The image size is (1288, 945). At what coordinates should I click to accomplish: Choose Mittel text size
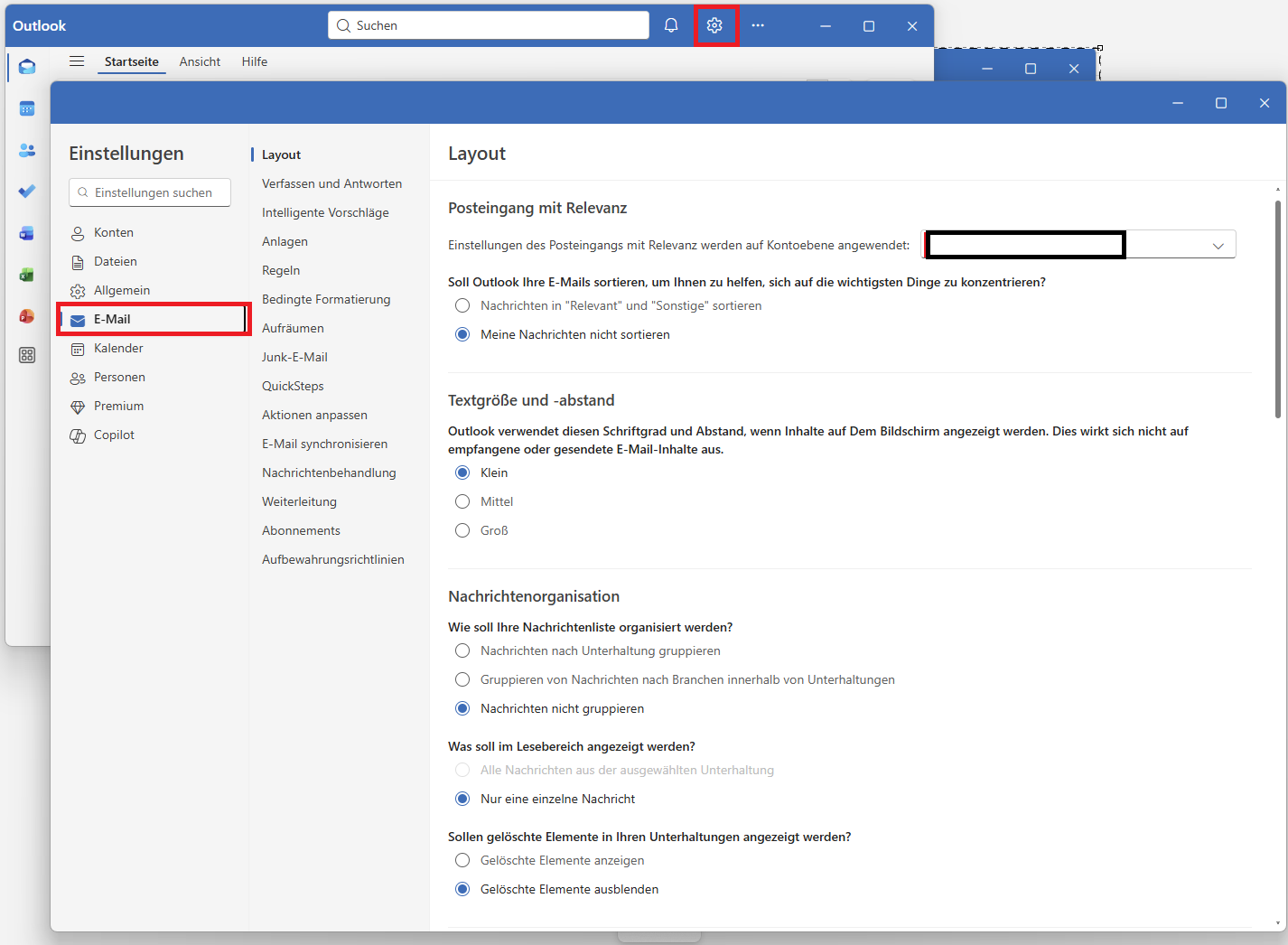462,501
